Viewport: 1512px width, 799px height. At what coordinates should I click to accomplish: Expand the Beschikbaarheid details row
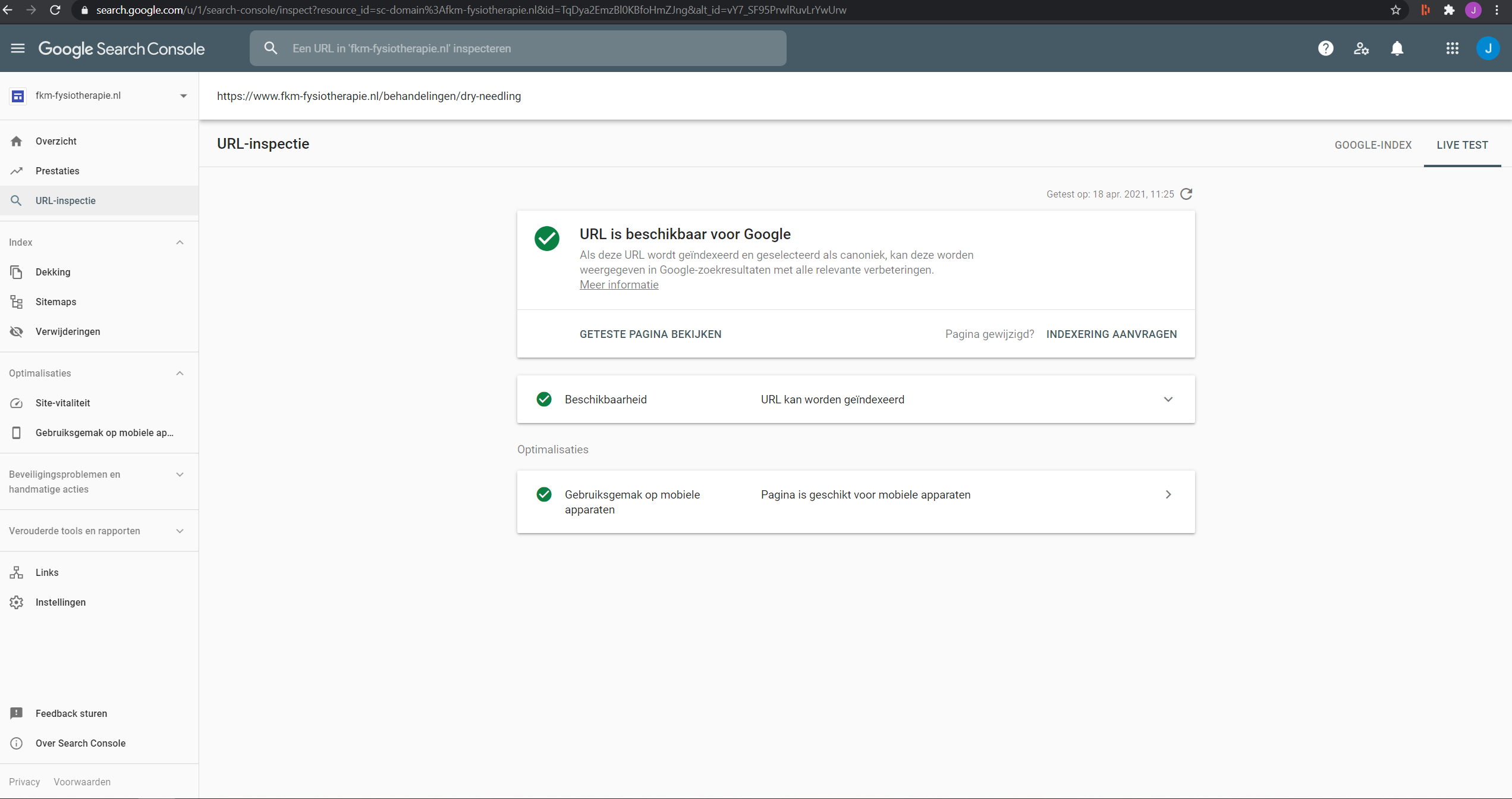[x=1168, y=399]
